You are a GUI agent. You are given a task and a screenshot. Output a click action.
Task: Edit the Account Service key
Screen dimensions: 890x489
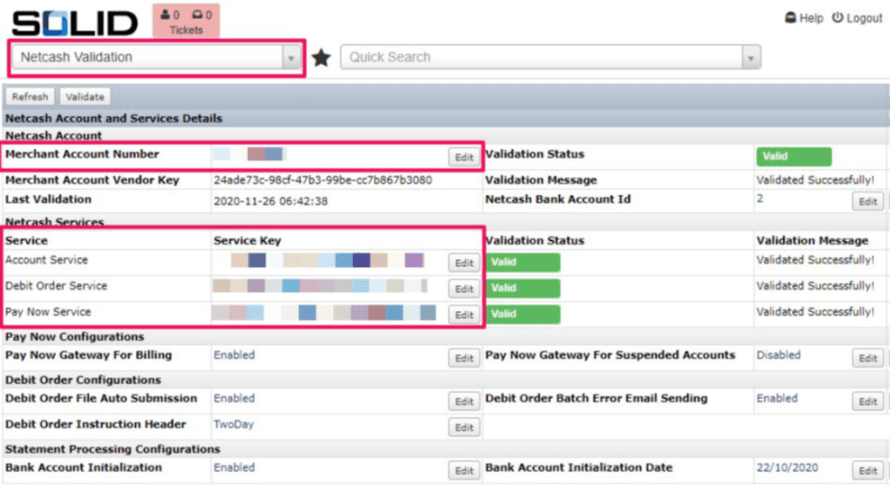pos(464,263)
